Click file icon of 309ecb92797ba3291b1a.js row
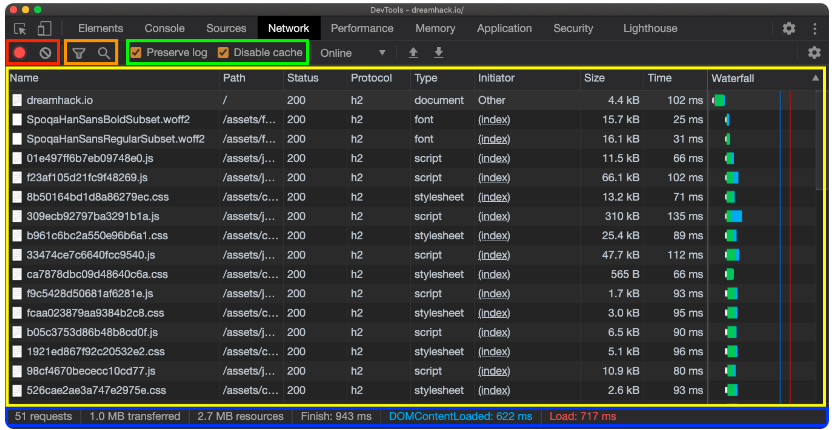This screenshot has width=835, height=430. (x=18, y=216)
